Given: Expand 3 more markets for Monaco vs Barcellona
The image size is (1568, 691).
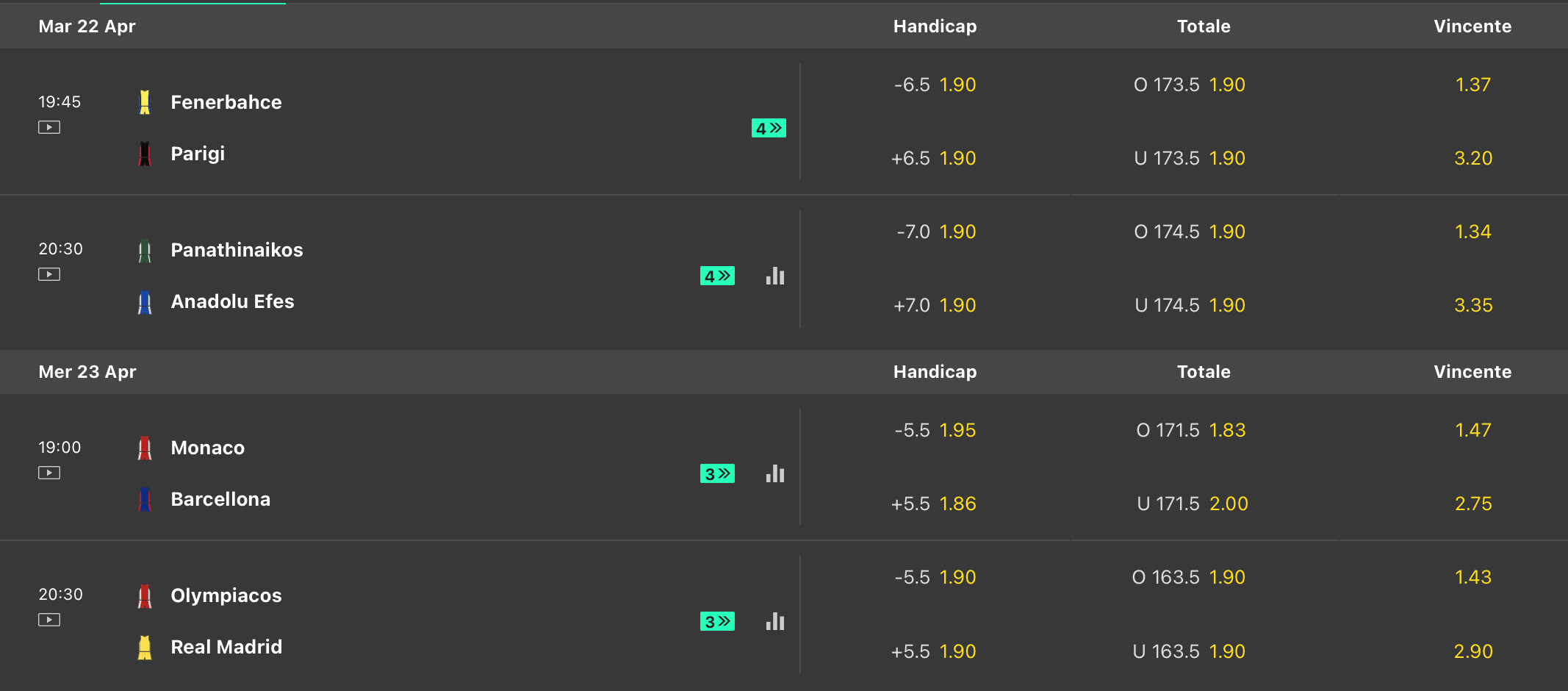Looking at the screenshot, I should point(717,474).
